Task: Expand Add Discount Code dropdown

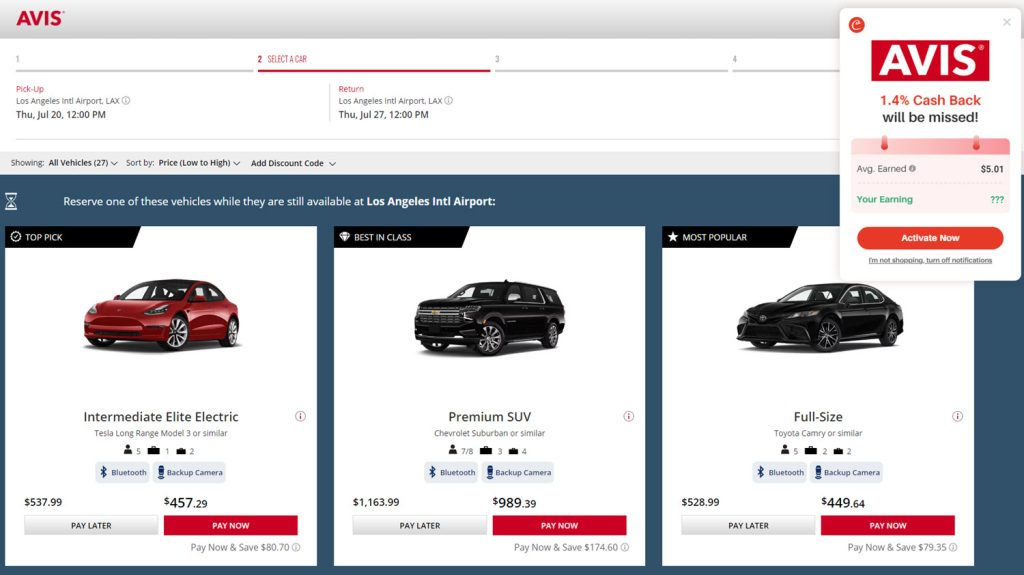Action: pyautogui.click(x=293, y=163)
